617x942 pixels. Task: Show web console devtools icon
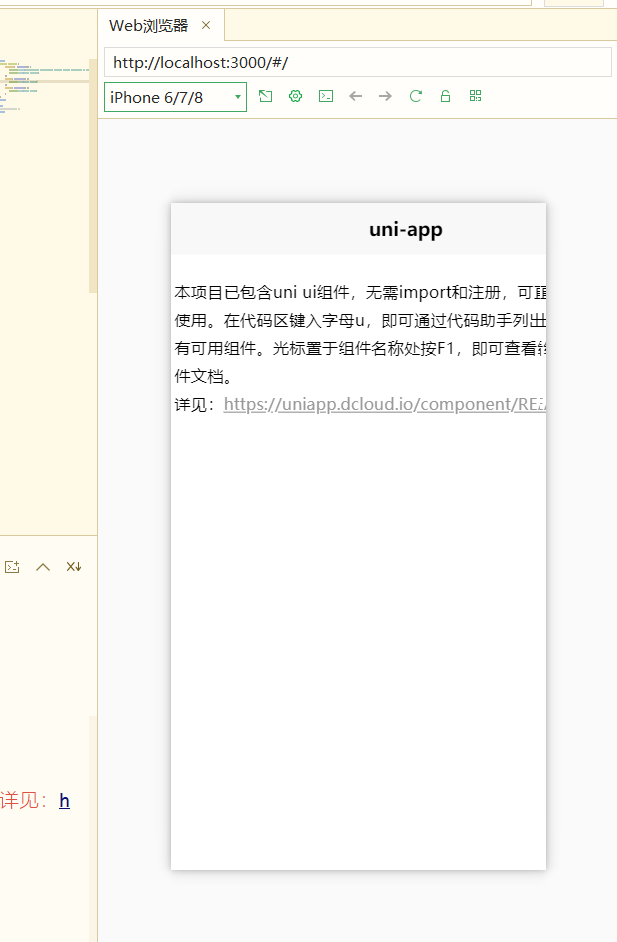click(326, 96)
